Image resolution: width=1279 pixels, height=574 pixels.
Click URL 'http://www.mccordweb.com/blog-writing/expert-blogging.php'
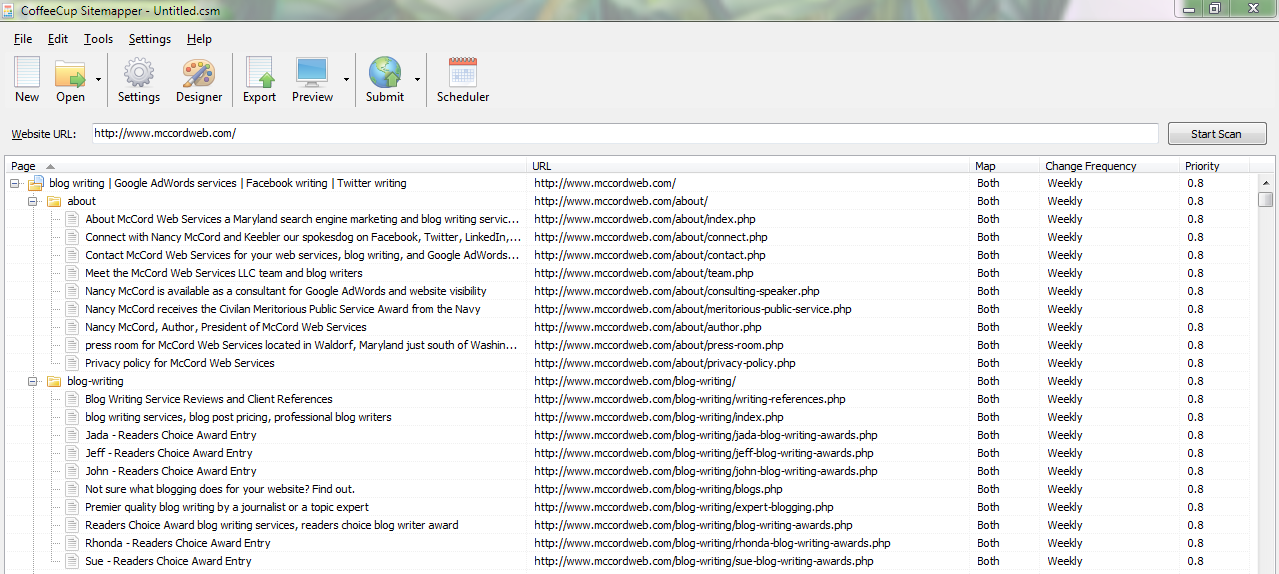click(684, 507)
